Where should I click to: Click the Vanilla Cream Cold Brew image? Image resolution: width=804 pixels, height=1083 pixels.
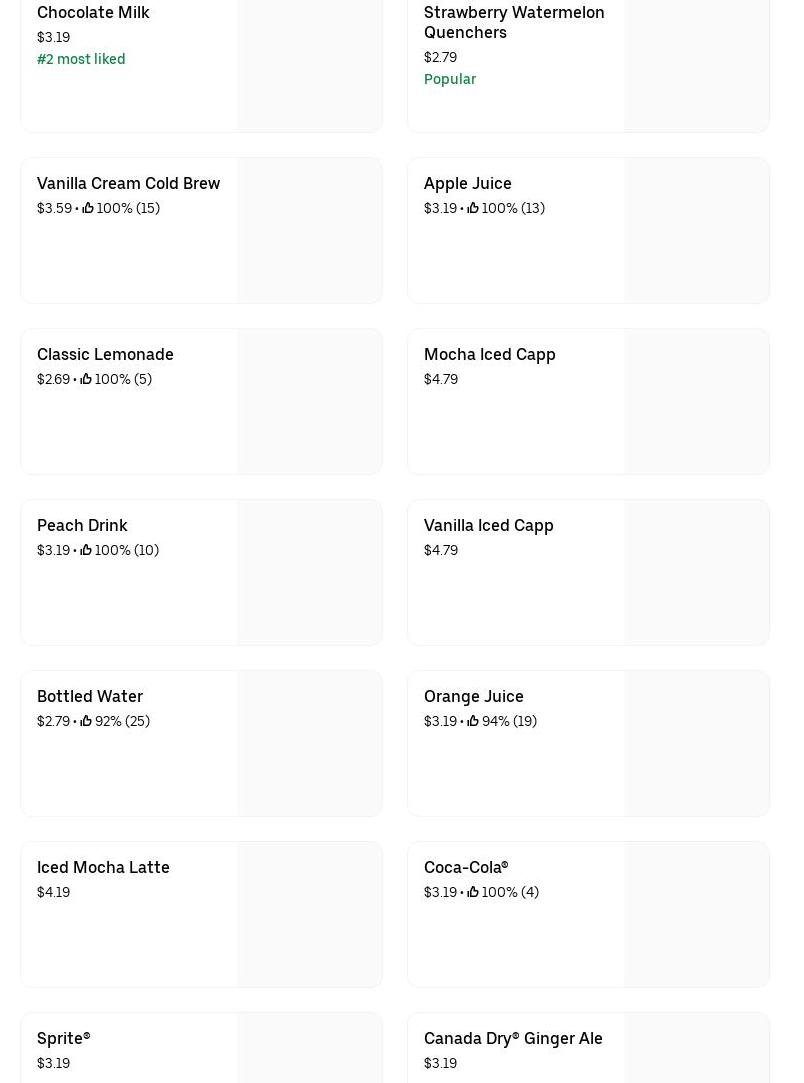click(x=310, y=231)
